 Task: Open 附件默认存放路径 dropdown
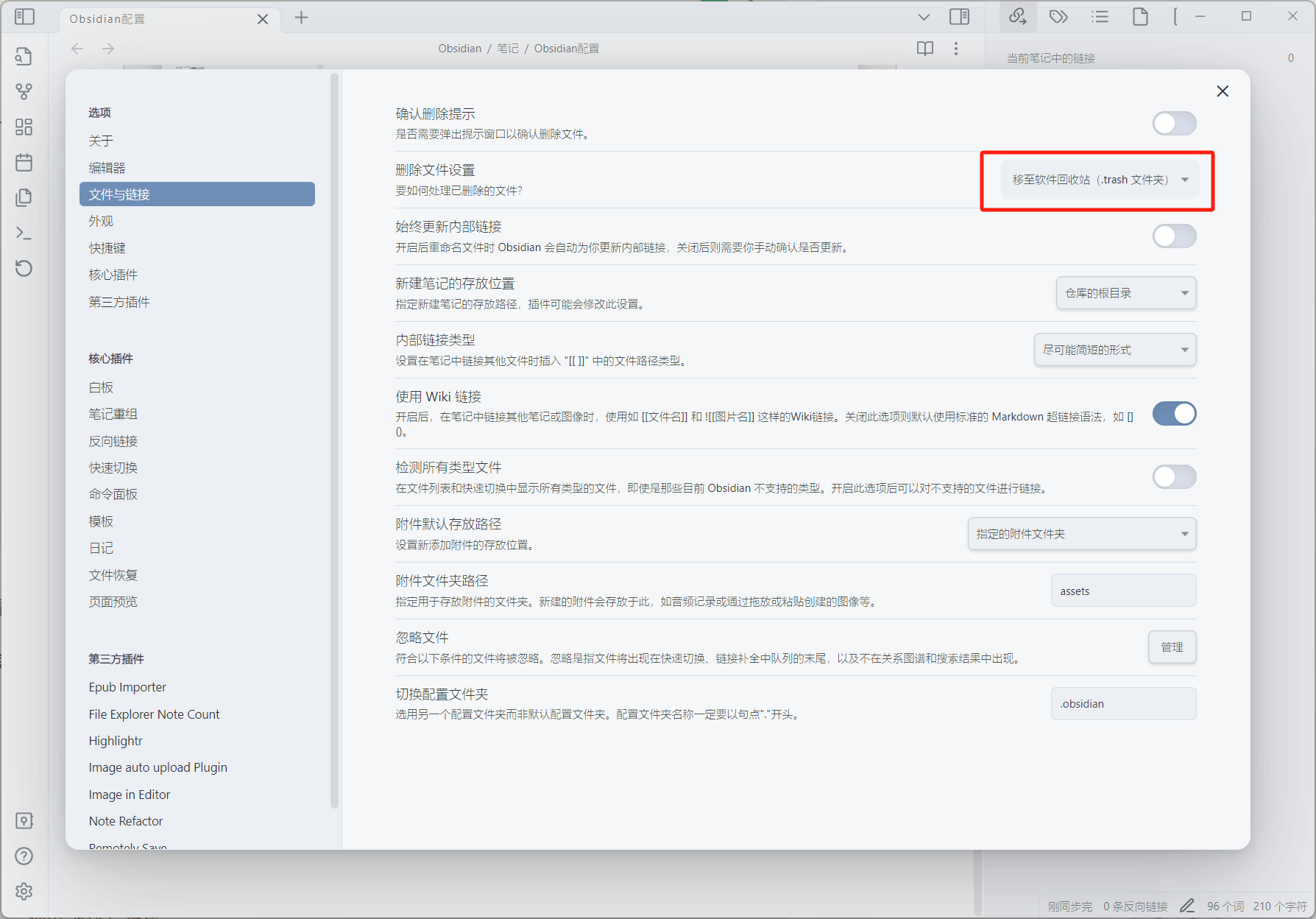tap(1082, 534)
